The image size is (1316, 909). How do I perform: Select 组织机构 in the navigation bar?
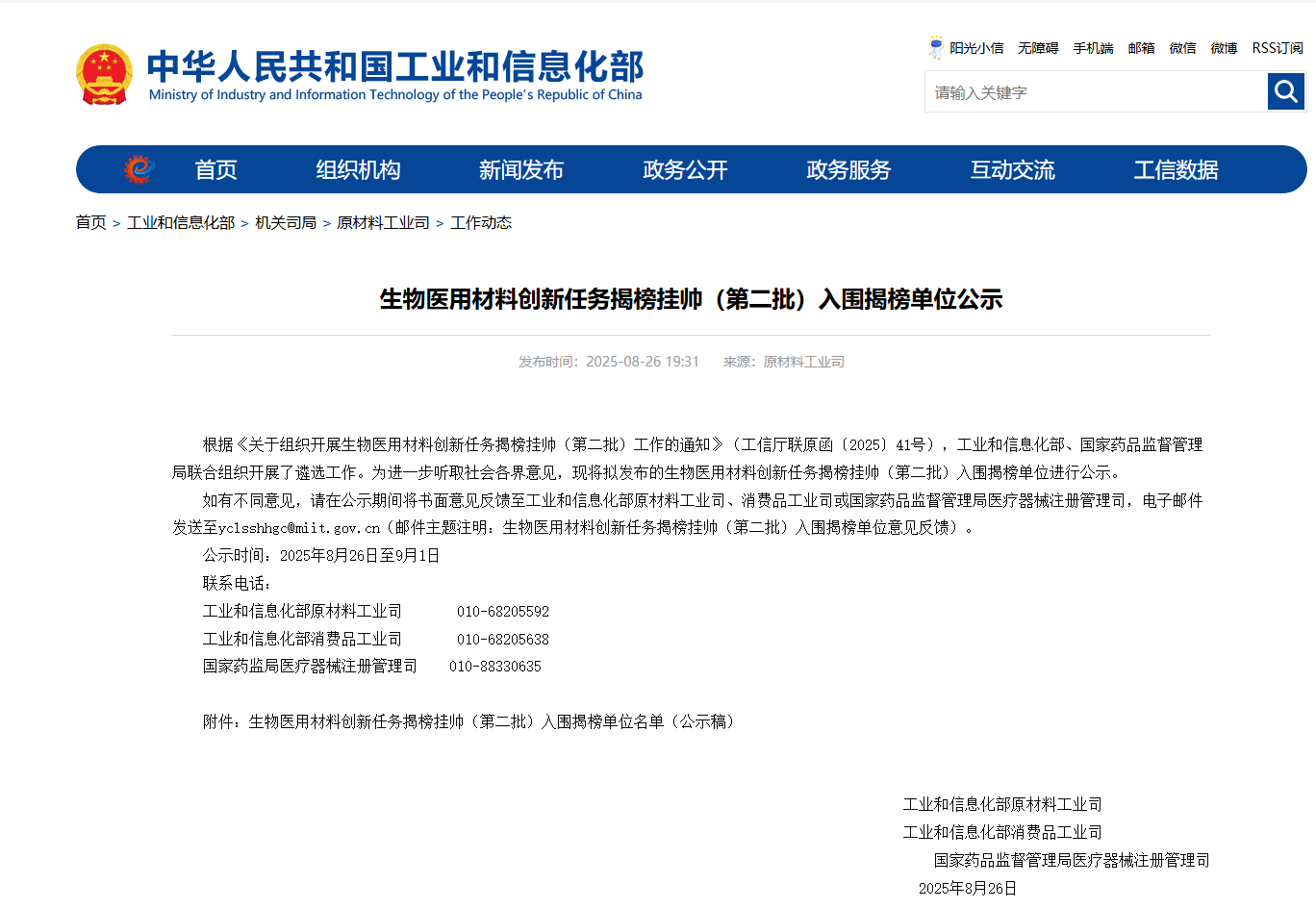coord(358,170)
